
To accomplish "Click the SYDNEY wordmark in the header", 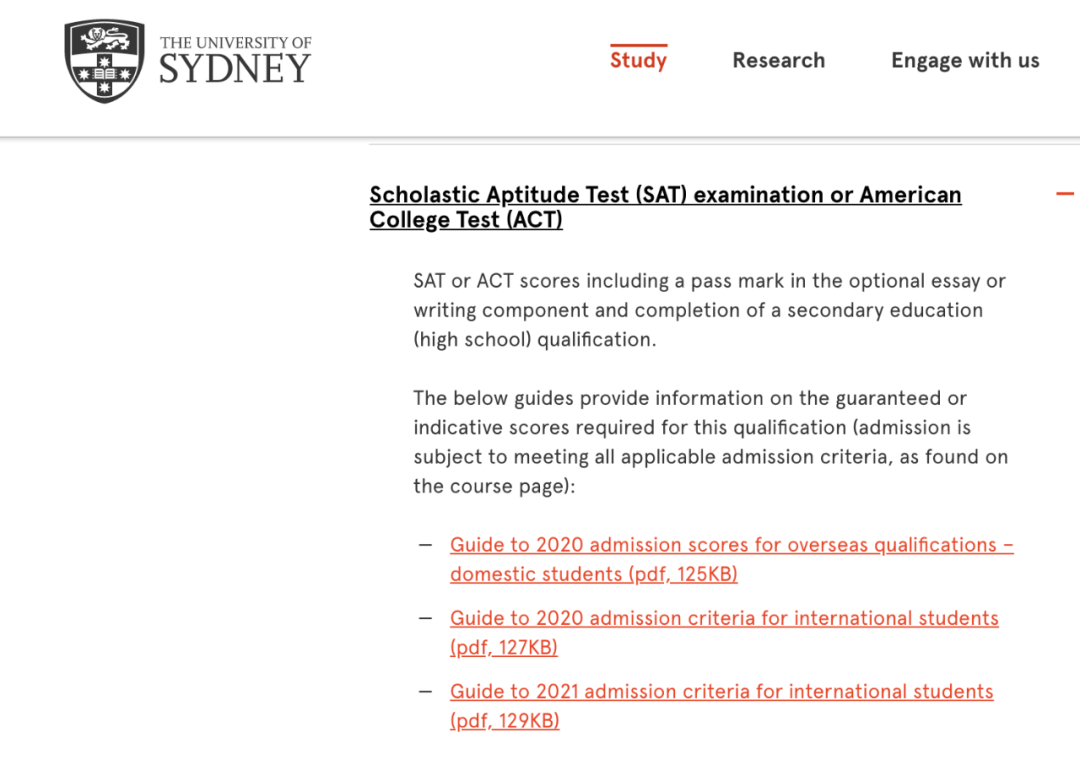I will [235, 70].
